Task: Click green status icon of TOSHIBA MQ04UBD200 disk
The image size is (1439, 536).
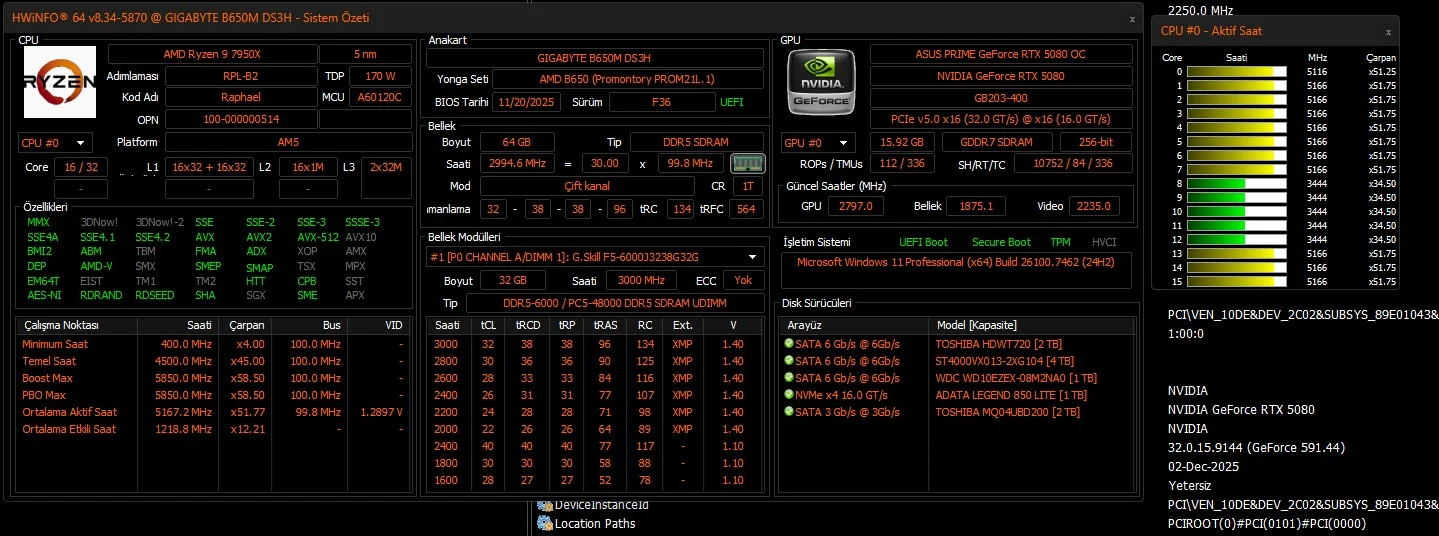Action: click(789, 412)
